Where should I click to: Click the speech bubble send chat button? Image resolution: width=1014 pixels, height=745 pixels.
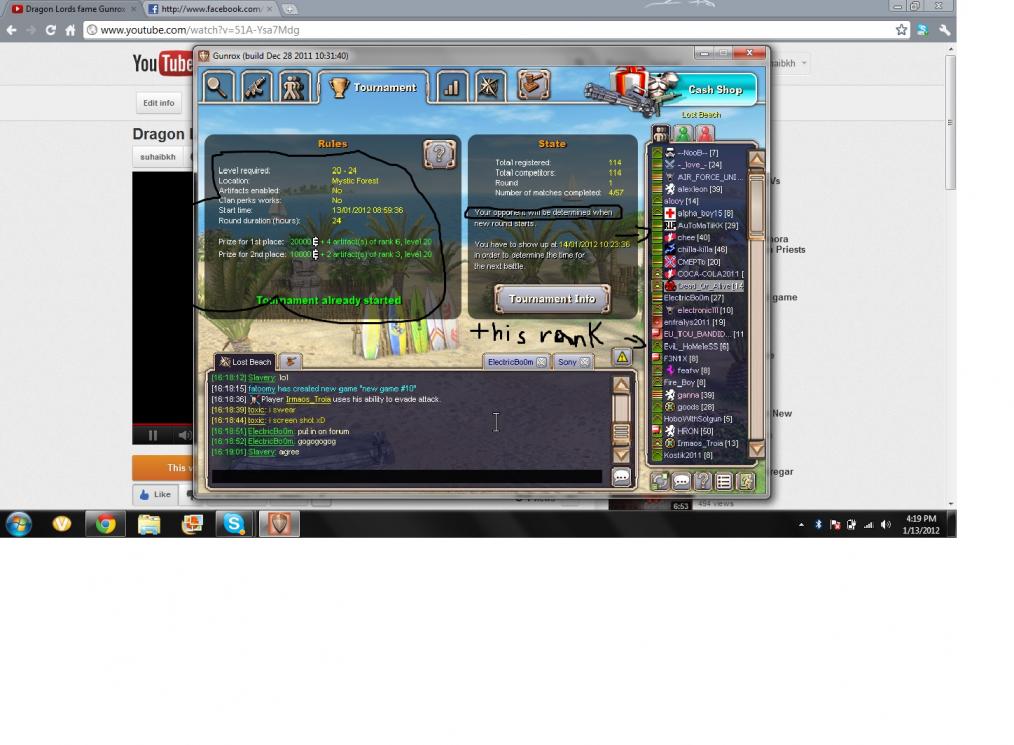click(x=621, y=478)
